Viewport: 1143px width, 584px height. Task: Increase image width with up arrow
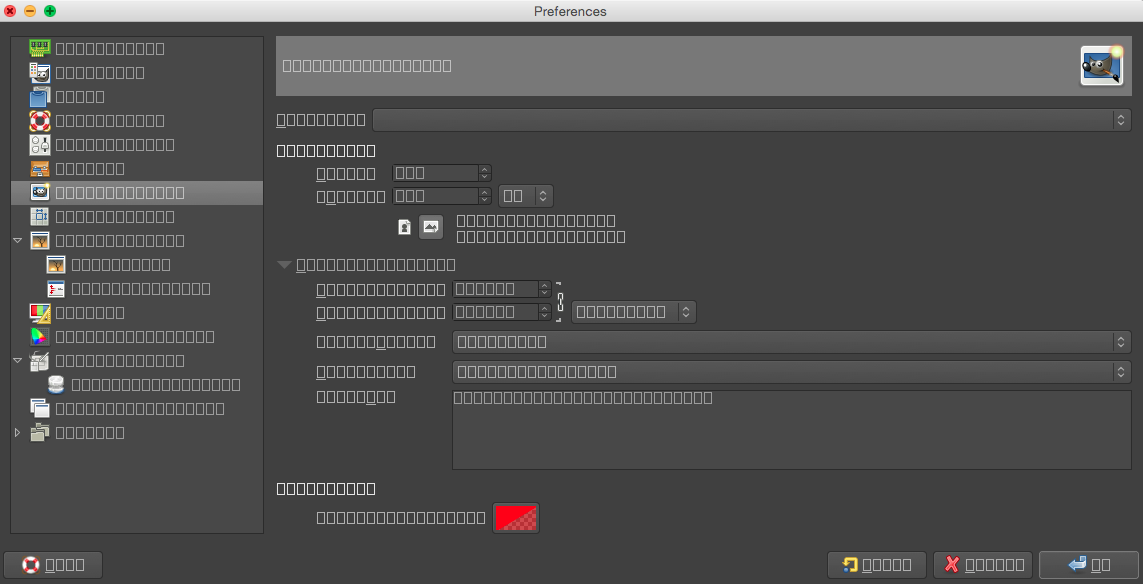[x=485, y=169]
